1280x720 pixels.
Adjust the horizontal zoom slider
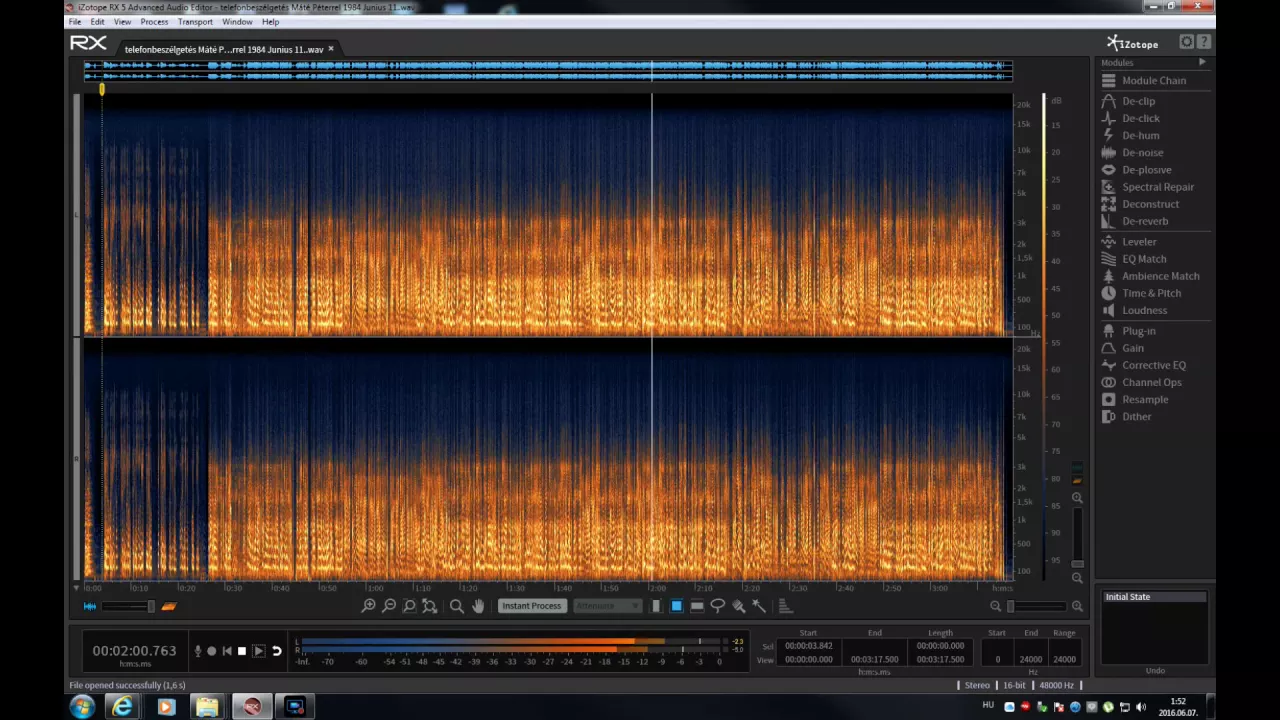[1036, 606]
